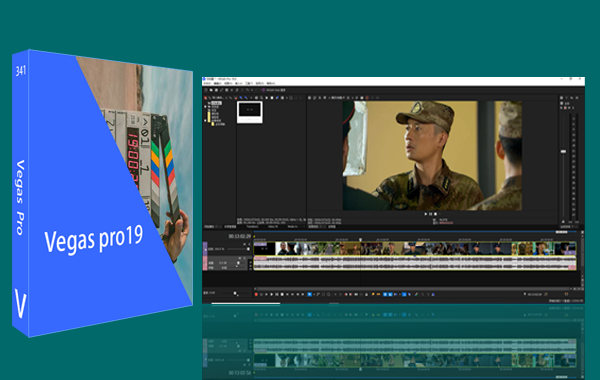
Task: Pause playback in the timeline transport bar
Action: tap(277, 294)
